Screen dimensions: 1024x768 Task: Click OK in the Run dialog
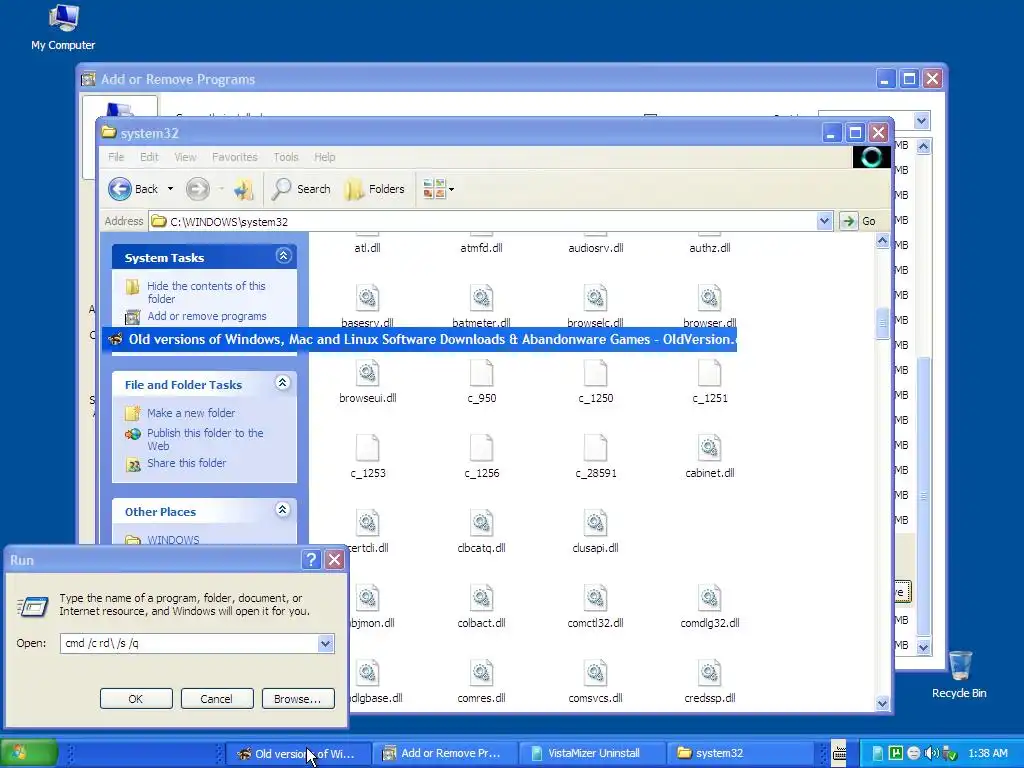click(136, 699)
